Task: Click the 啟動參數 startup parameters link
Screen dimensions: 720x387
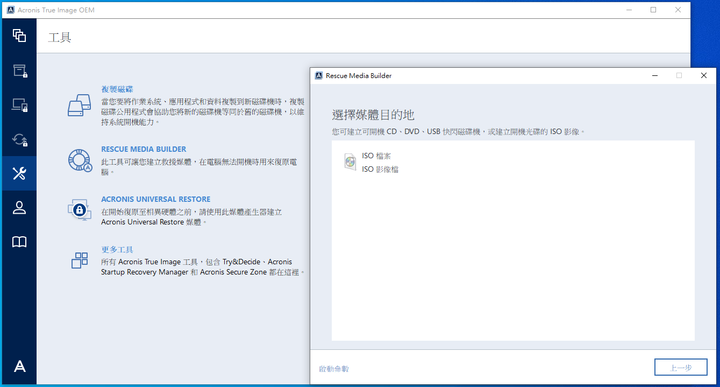Action: click(x=334, y=369)
